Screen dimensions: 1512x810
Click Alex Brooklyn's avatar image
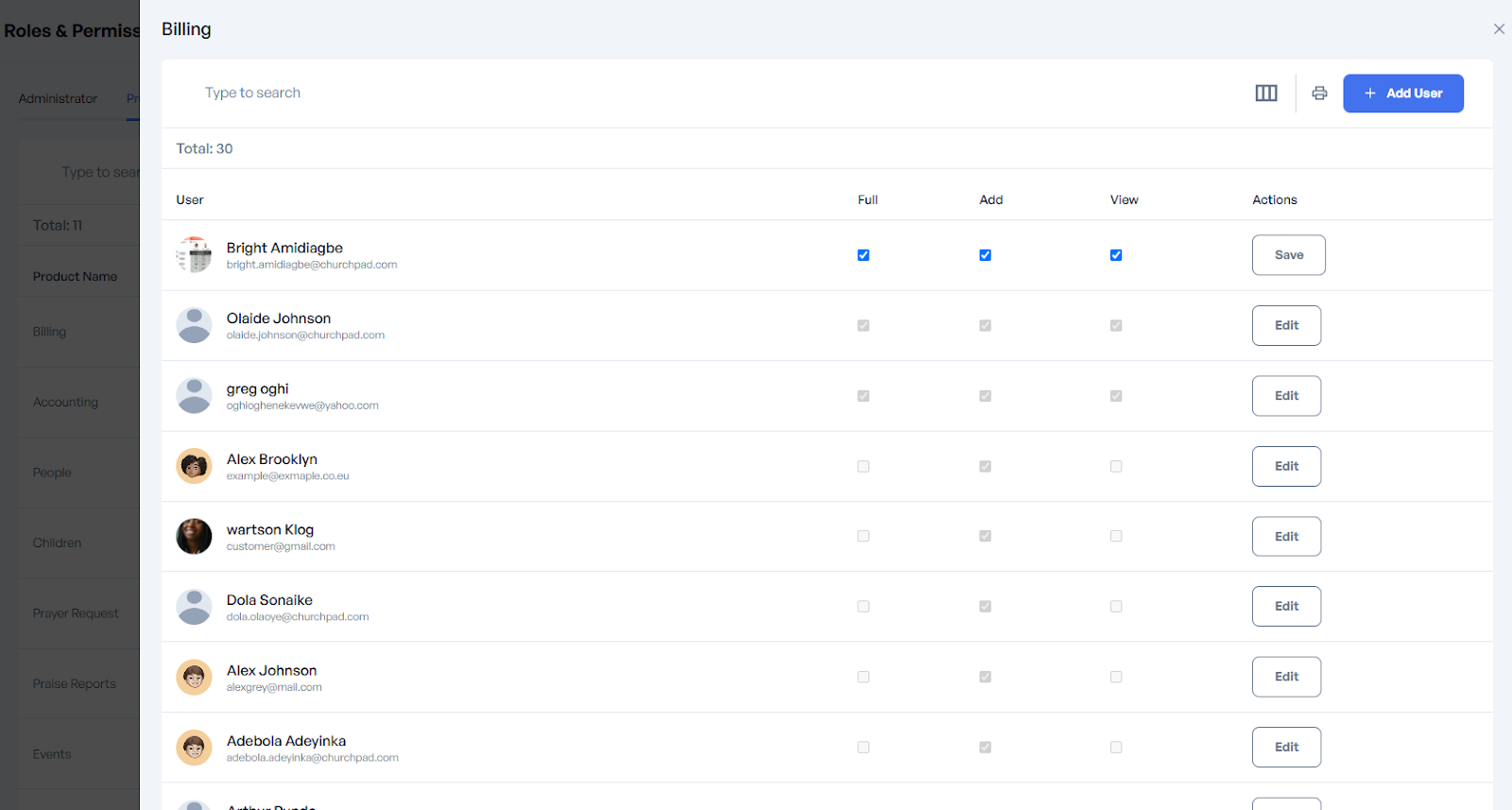click(195, 466)
